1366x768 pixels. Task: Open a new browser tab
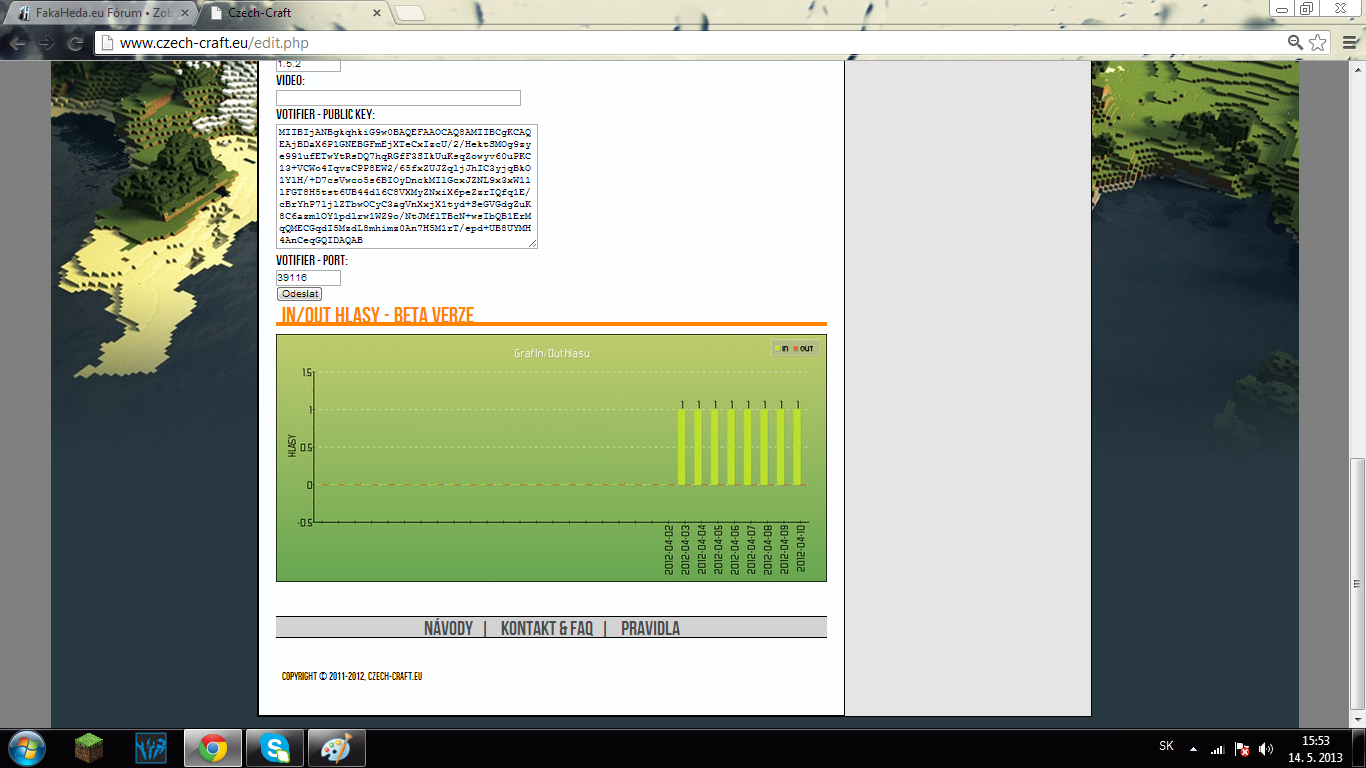coord(410,14)
